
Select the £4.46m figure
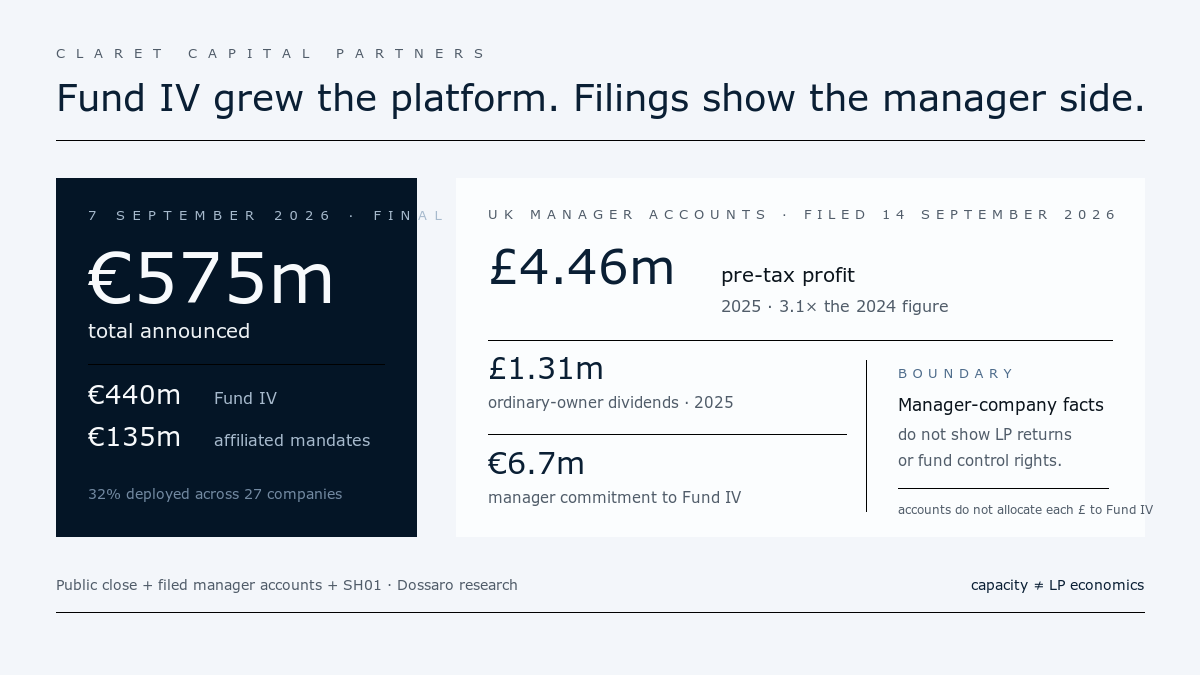point(581,268)
